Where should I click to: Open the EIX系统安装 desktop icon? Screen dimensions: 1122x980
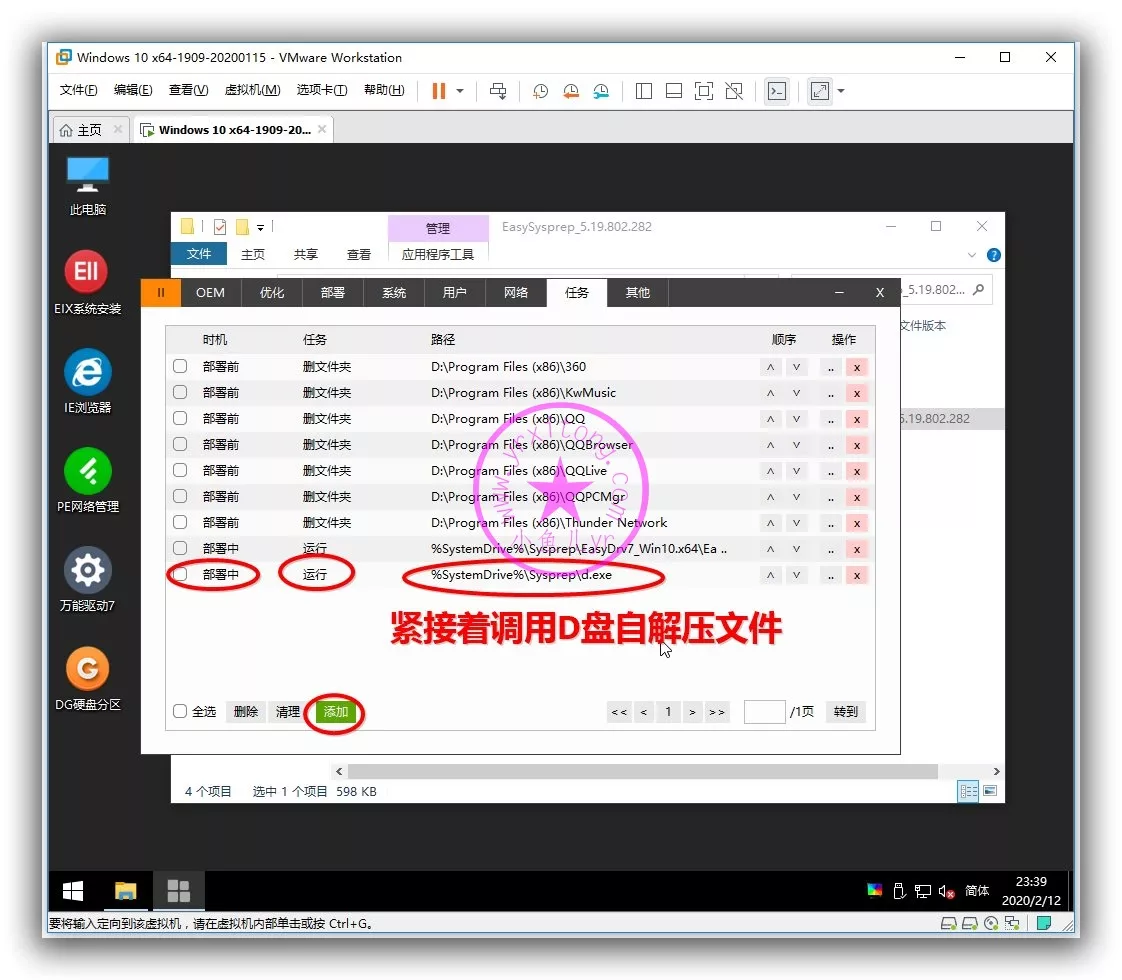coord(87,272)
